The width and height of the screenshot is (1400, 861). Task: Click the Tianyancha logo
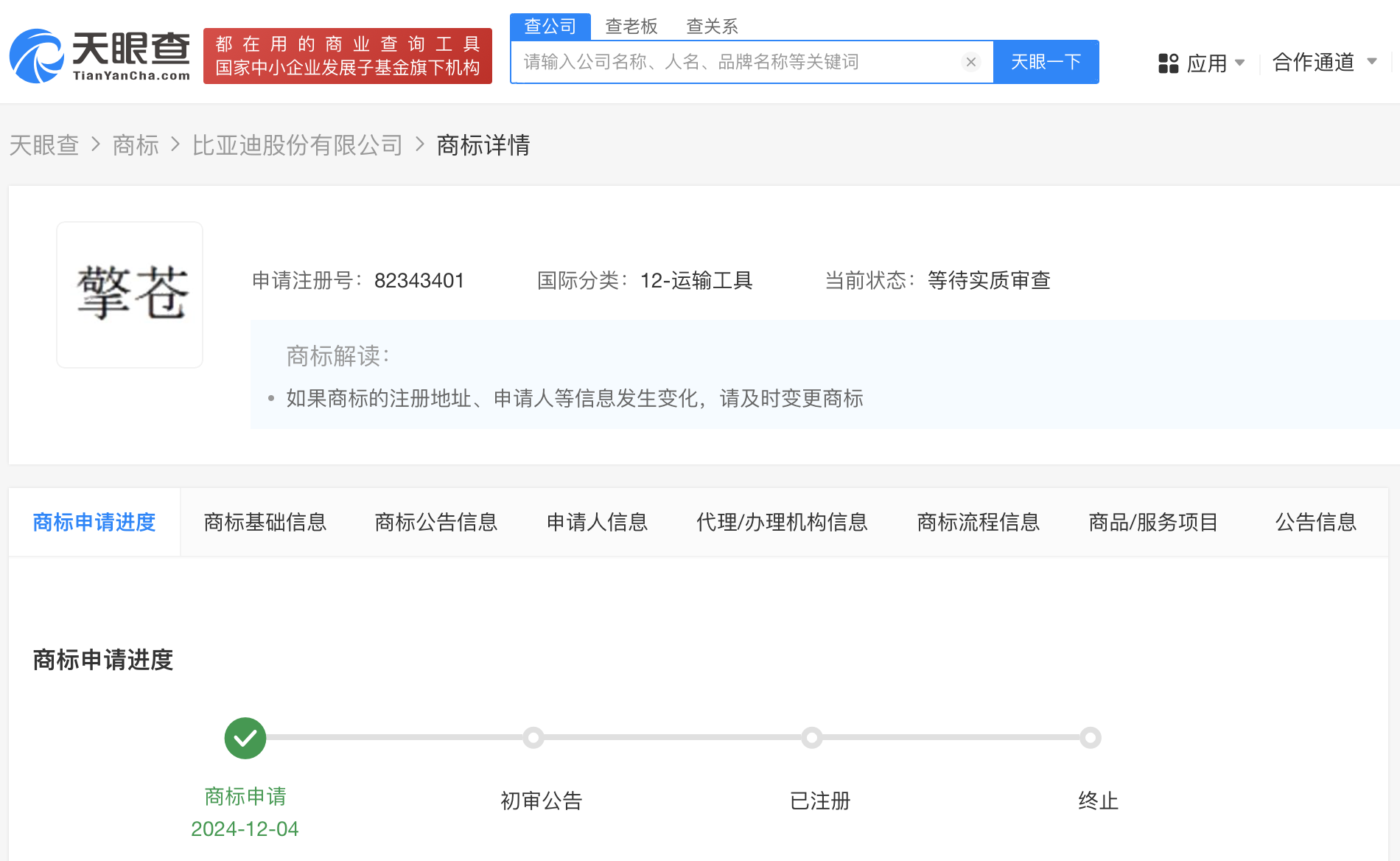point(100,56)
